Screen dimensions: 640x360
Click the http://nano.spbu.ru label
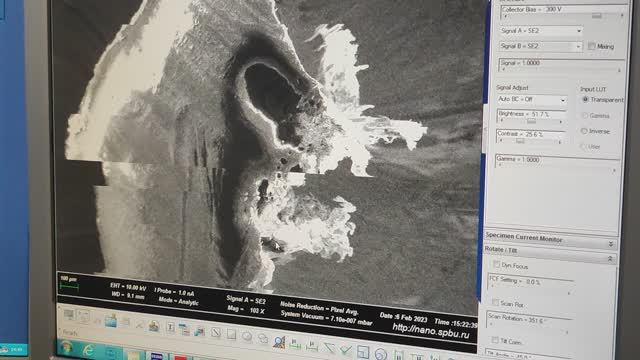click(431, 331)
